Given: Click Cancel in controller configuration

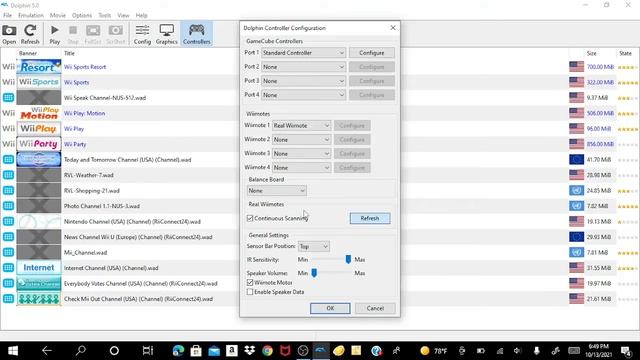Looking at the screenshot, I should coord(375,308).
